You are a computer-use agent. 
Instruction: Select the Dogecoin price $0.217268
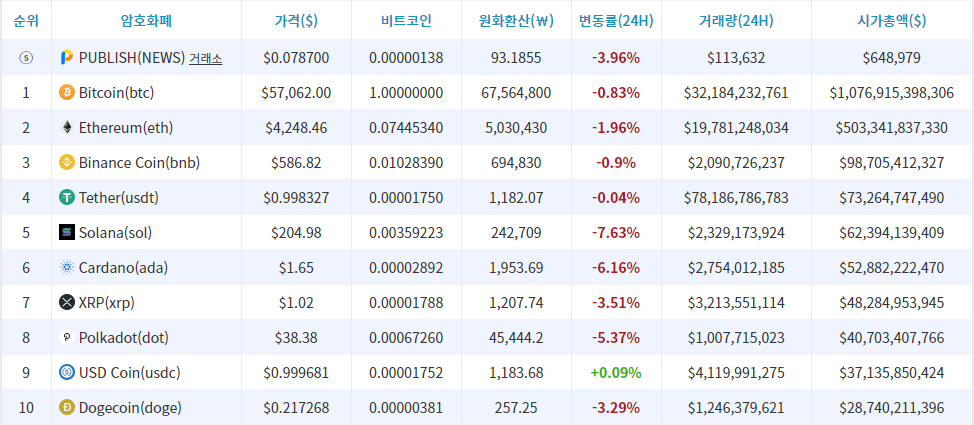tap(296, 408)
